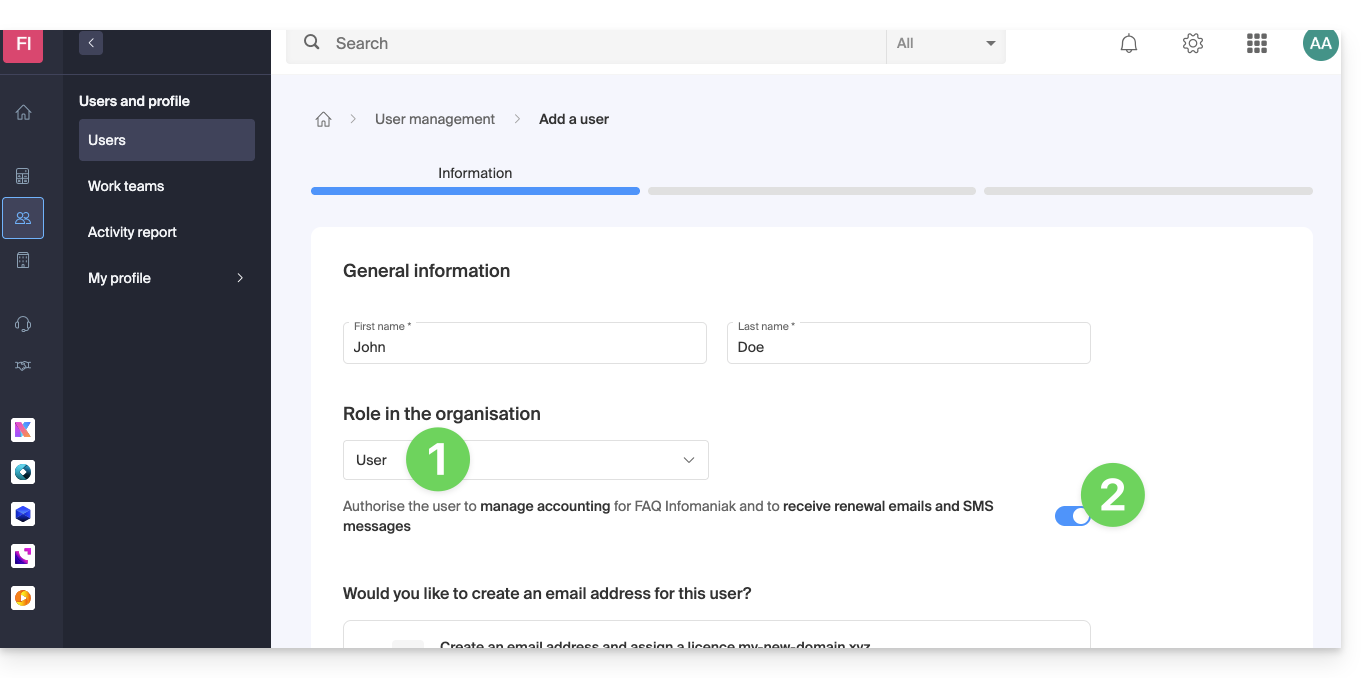
Task: Toggle the manage accounting authorisation switch
Action: point(1072,516)
